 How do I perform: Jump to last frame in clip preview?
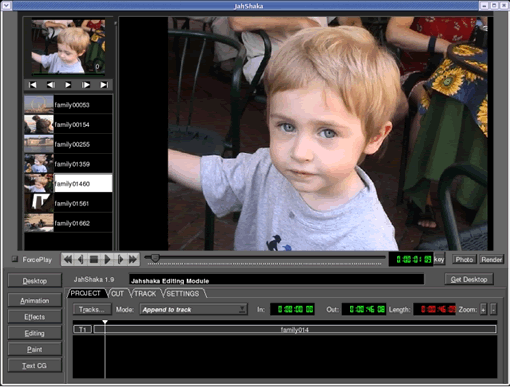(x=104, y=85)
